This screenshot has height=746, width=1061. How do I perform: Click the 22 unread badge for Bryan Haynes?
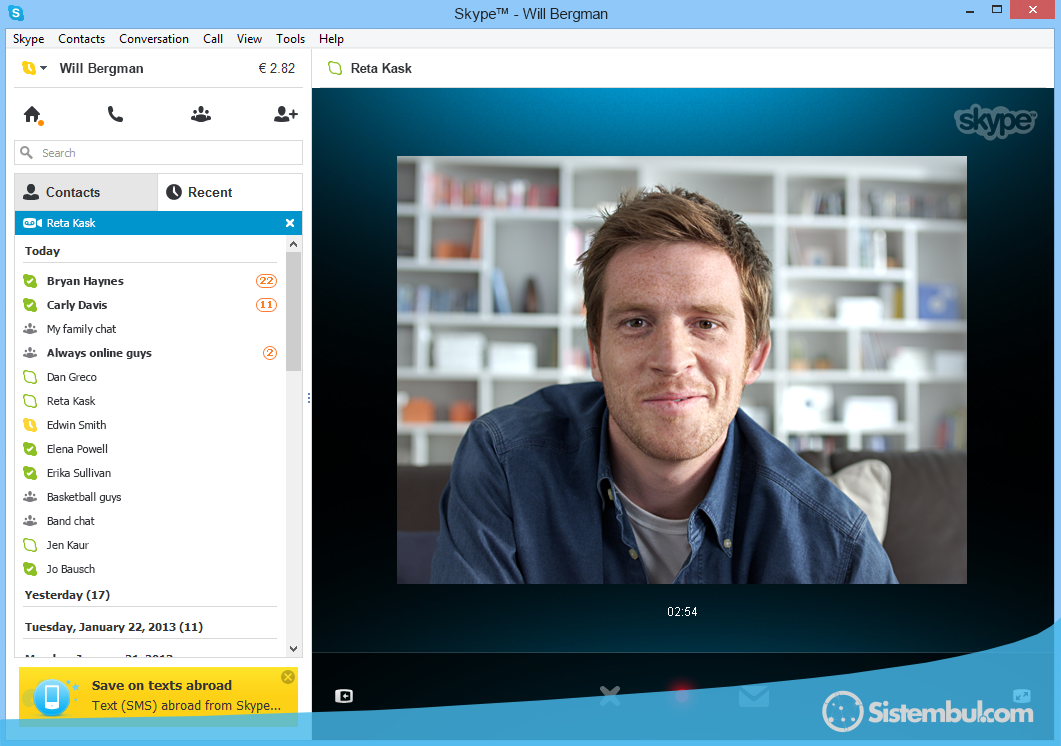click(x=267, y=281)
